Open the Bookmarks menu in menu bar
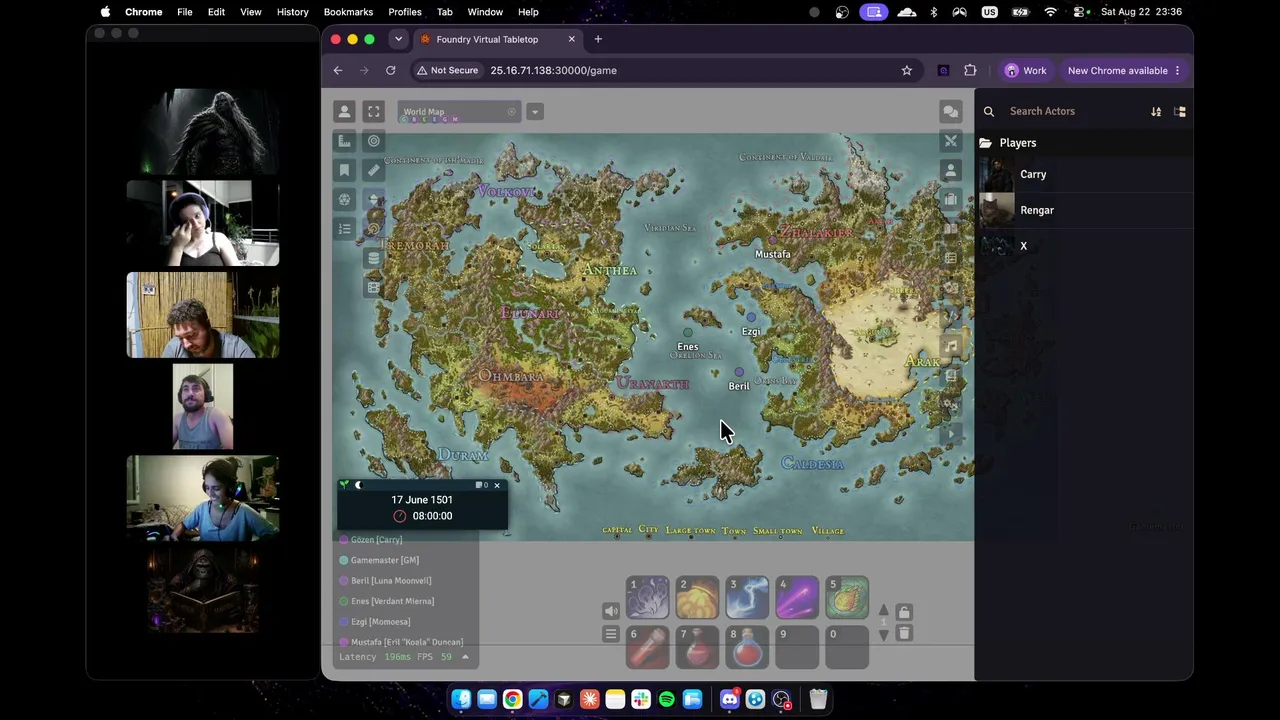 tap(349, 12)
